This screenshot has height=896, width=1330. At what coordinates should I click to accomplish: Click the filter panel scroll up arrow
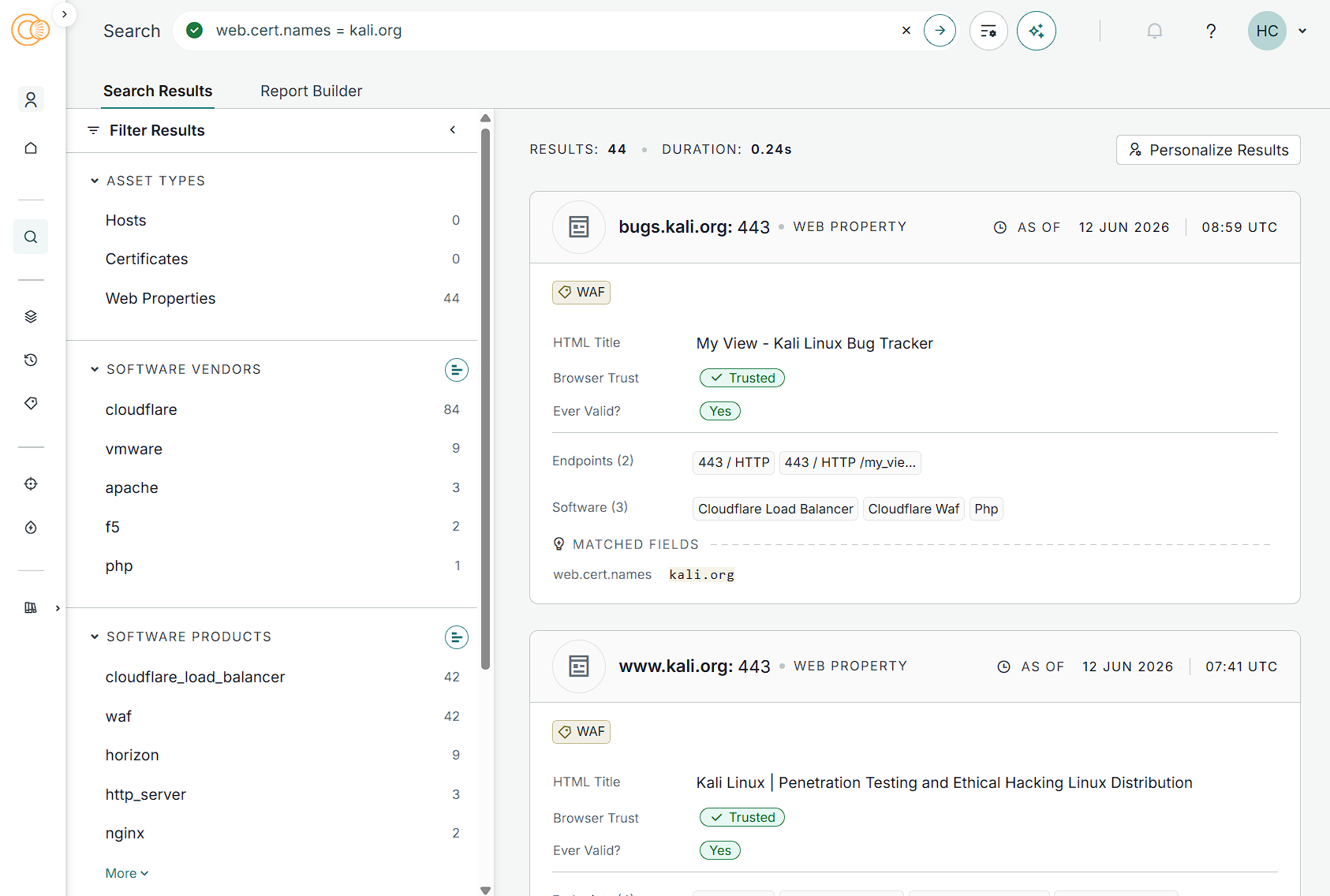486,118
